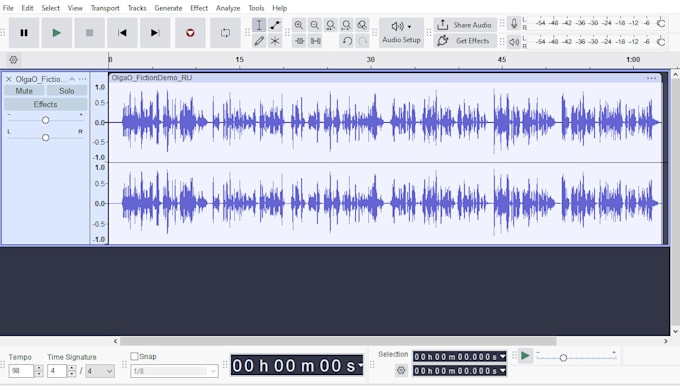Collapse the OlgaO_Fictio track

72,79
